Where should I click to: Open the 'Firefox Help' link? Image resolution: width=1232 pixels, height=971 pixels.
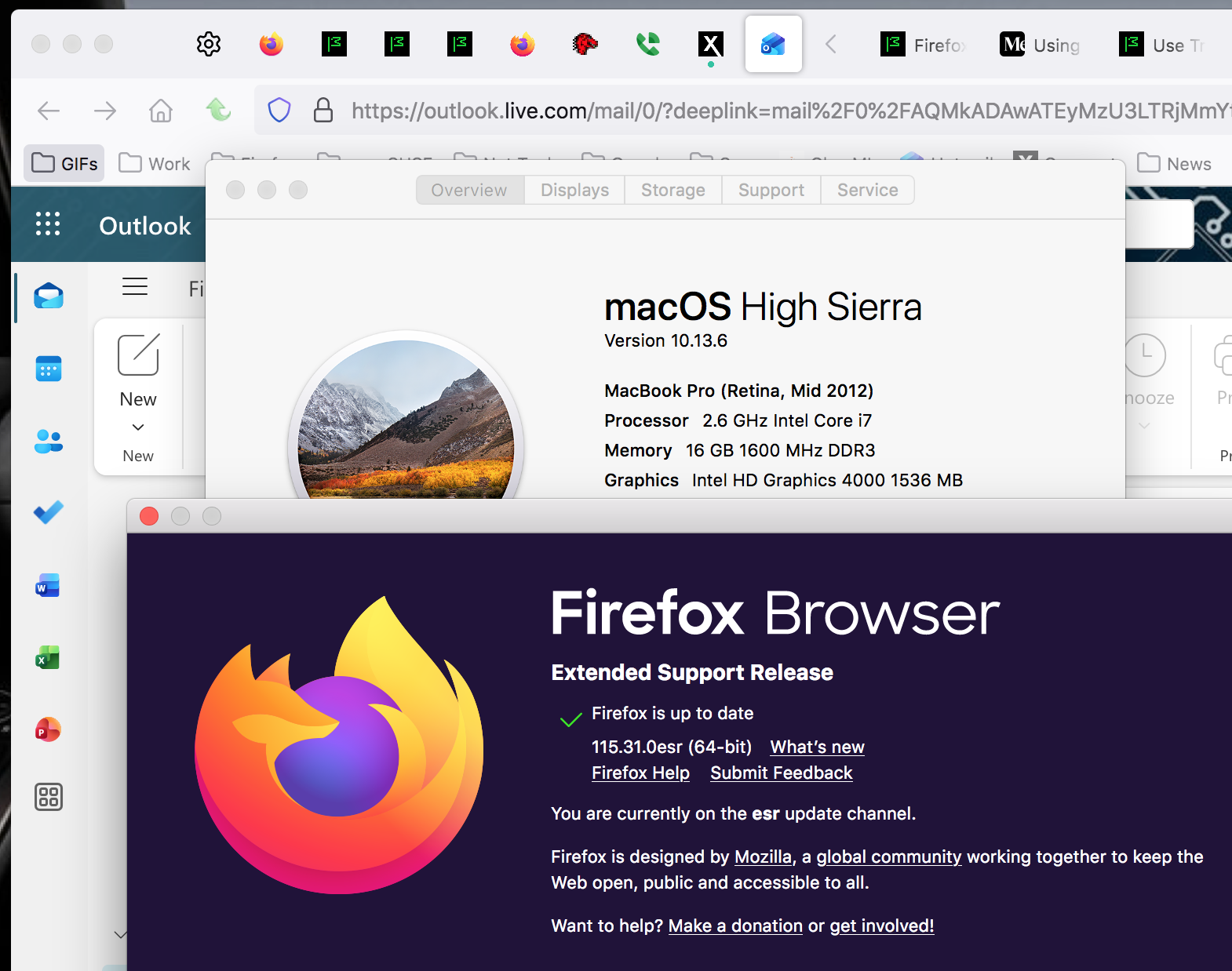(641, 773)
